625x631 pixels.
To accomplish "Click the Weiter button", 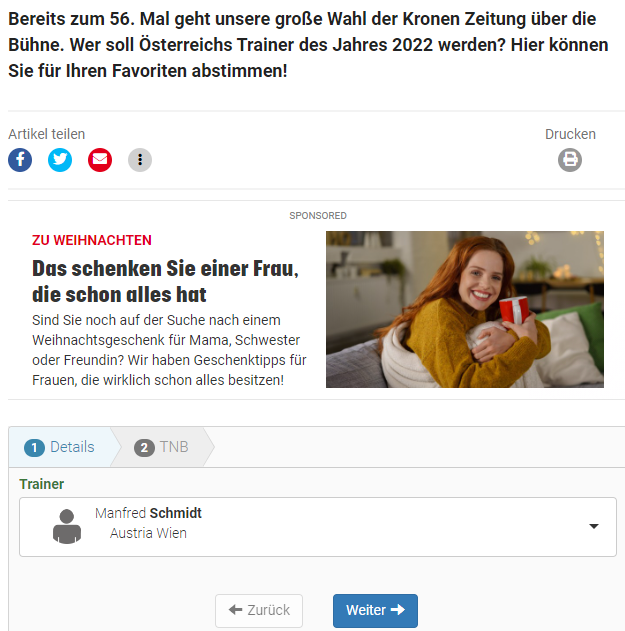I will pos(375,610).
